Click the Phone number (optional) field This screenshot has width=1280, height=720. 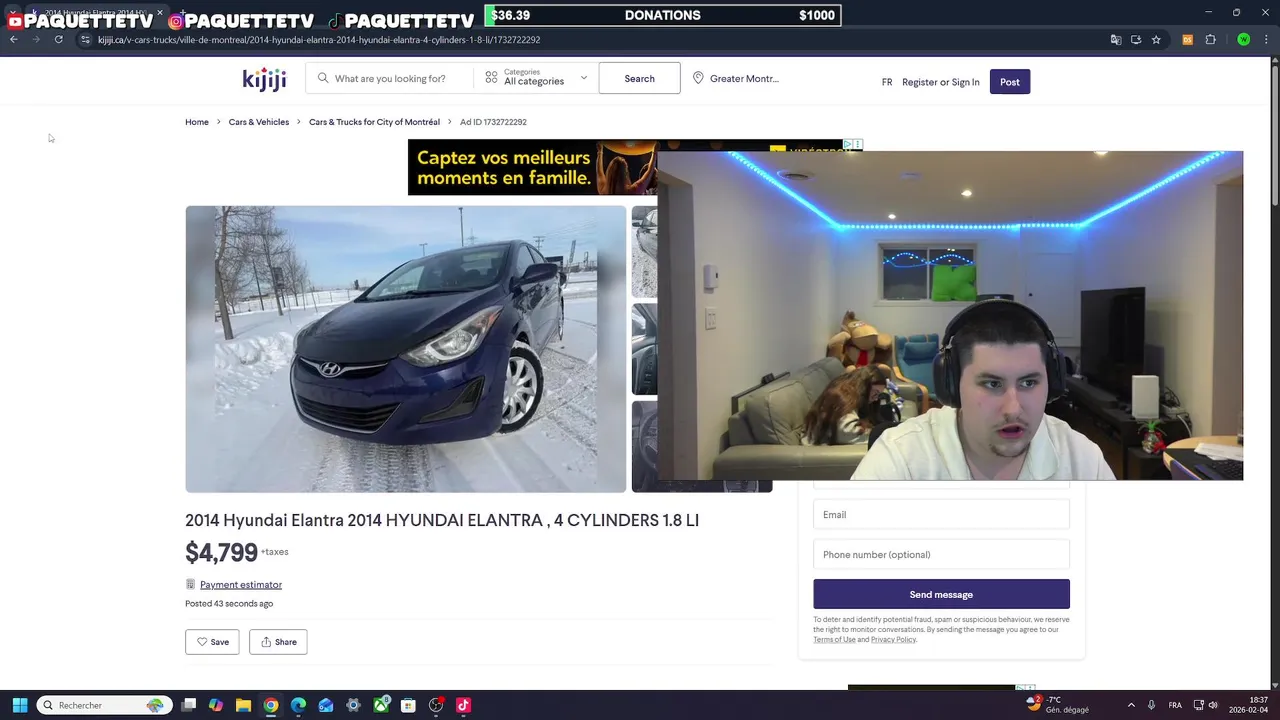941,554
